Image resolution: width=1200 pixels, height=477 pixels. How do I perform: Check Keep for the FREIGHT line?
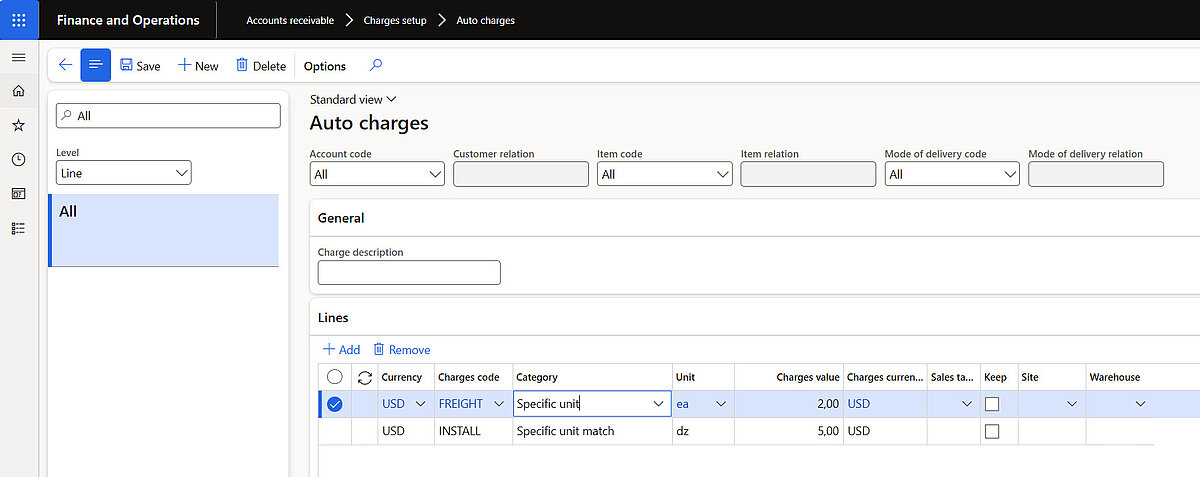(992, 404)
